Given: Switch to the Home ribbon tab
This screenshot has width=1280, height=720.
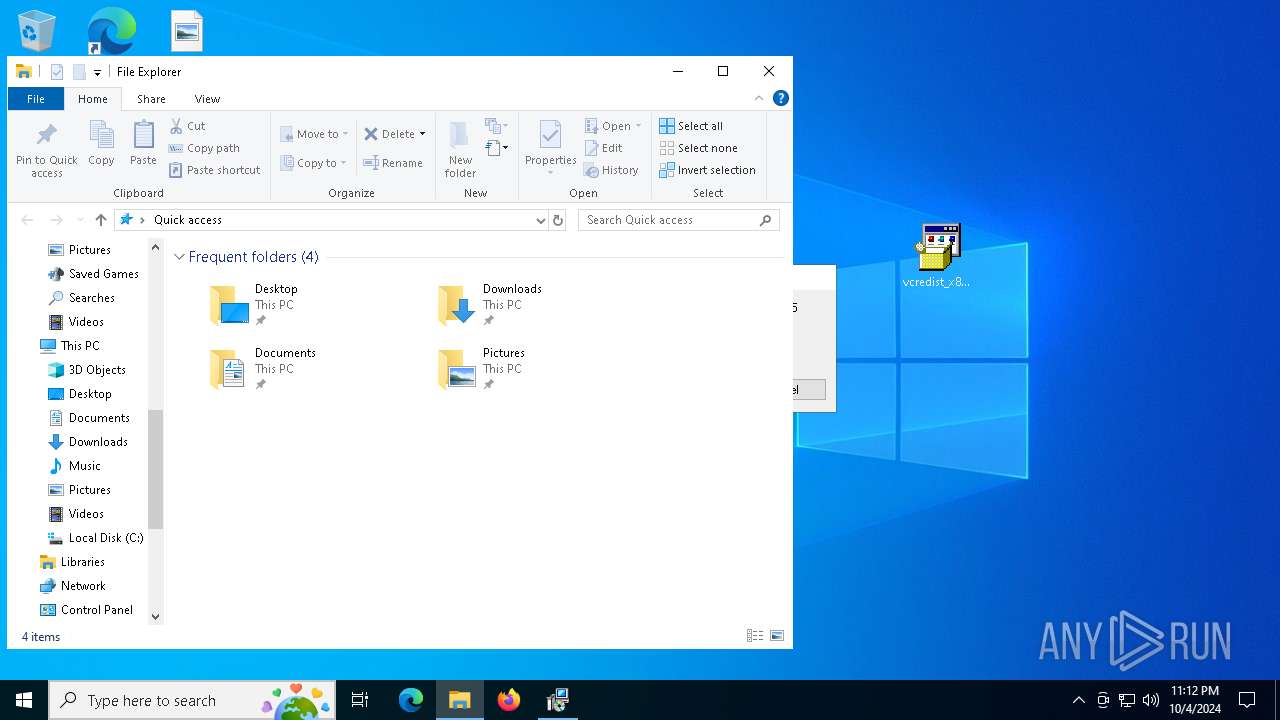Looking at the screenshot, I should 93,99.
